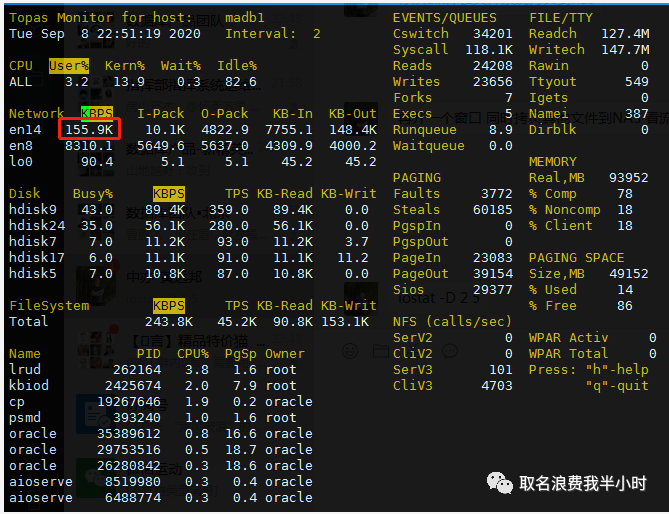Viewport: 669px width, 514px height.
Task: Click the I-Pack column header
Action: pos(161,113)
